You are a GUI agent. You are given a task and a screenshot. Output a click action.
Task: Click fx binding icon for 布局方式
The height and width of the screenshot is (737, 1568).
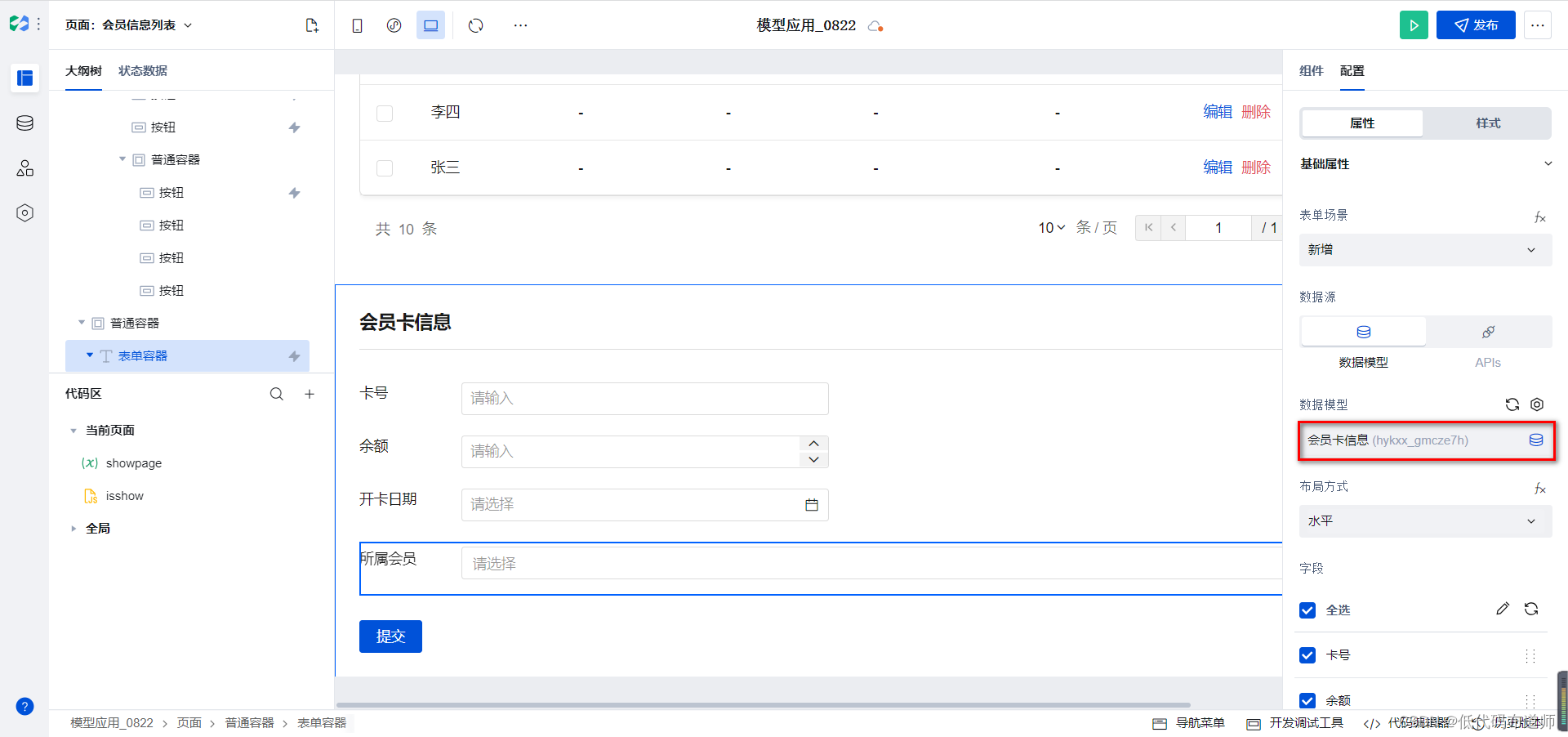pos(1539,488)
